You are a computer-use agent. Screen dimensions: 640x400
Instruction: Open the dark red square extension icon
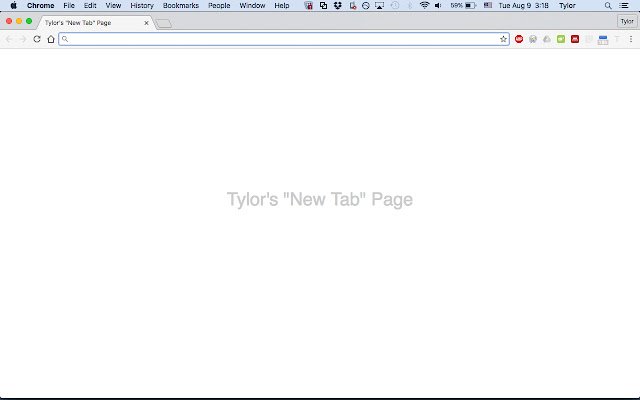click(575, 39)
